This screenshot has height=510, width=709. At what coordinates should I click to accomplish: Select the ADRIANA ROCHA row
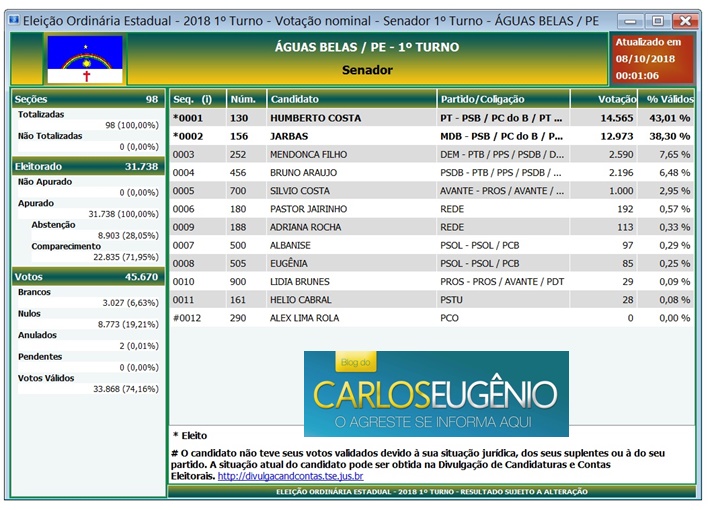point(431,227)
